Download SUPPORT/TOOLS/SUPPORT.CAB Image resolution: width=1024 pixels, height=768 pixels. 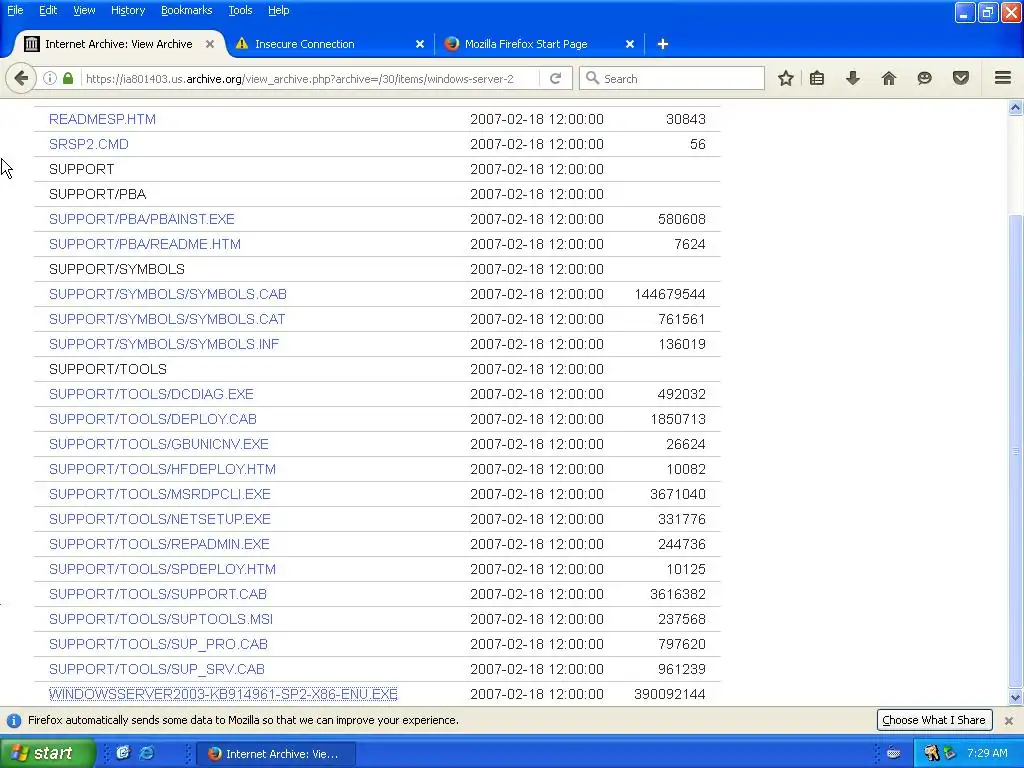[158, 594]
